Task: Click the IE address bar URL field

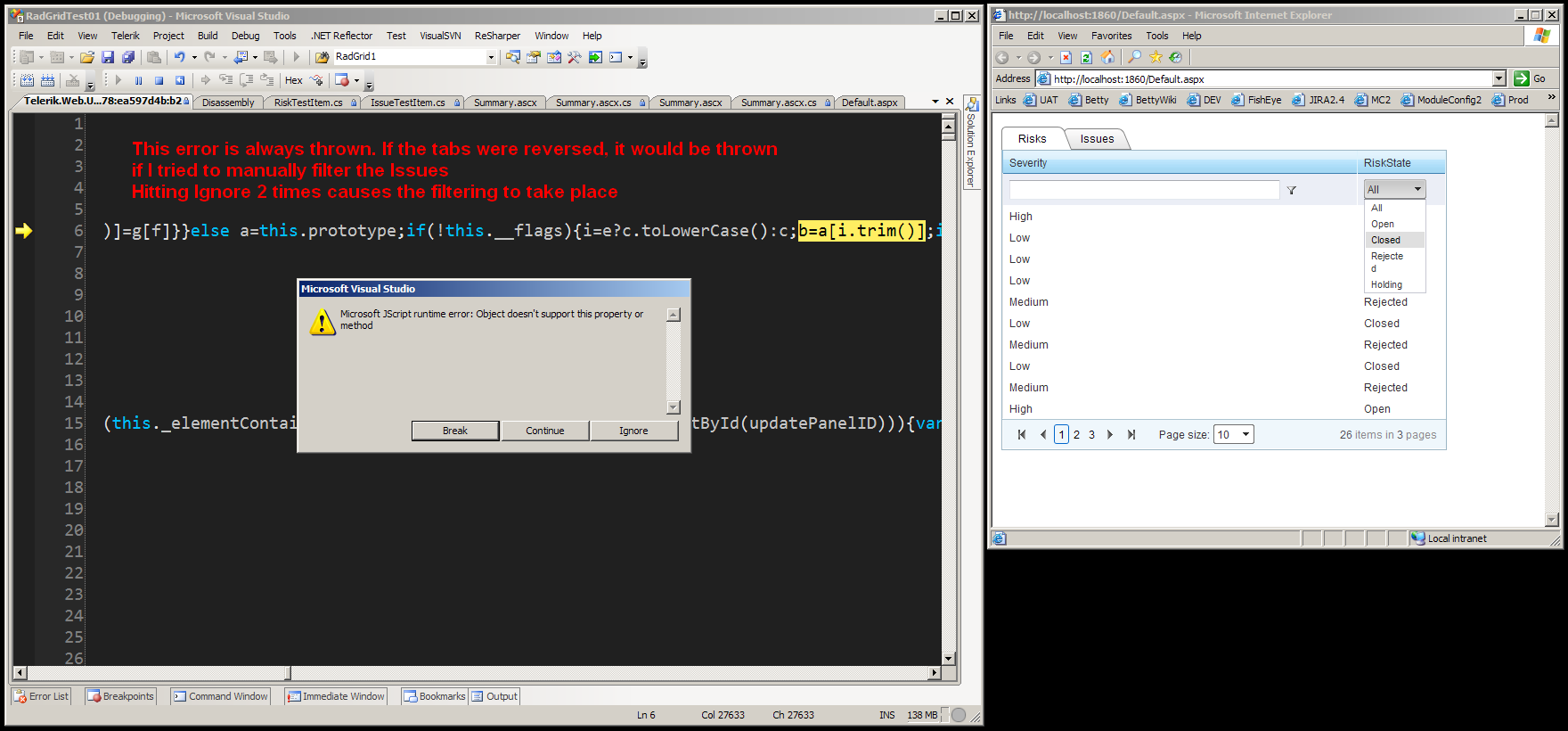Action: (1263, 78)
